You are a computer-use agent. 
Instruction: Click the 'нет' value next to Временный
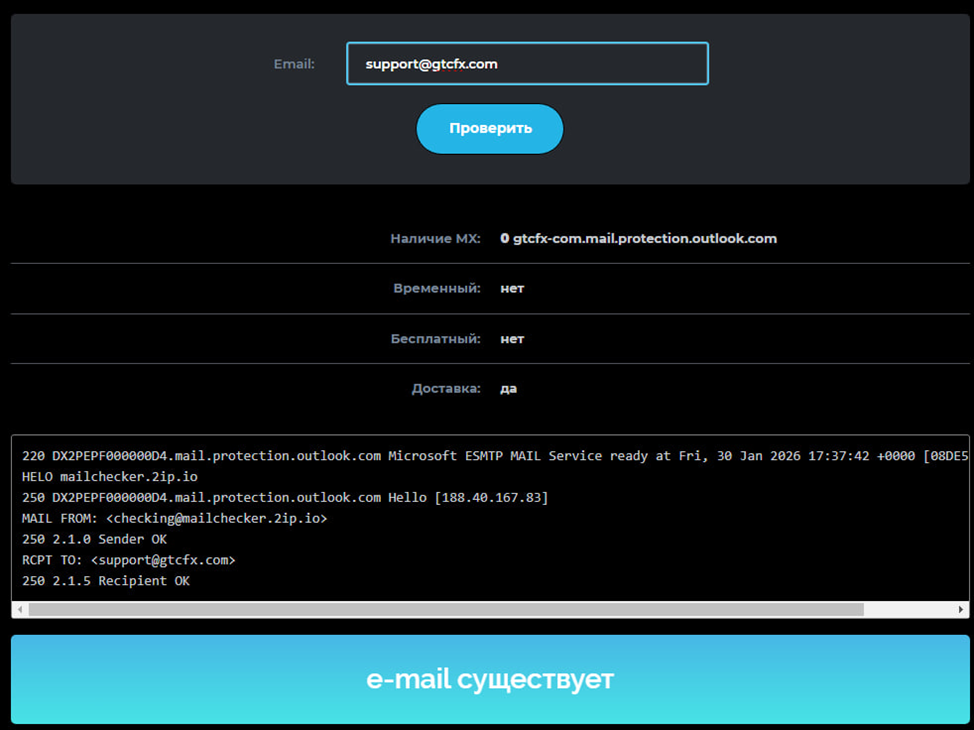(x=512, y=288)
